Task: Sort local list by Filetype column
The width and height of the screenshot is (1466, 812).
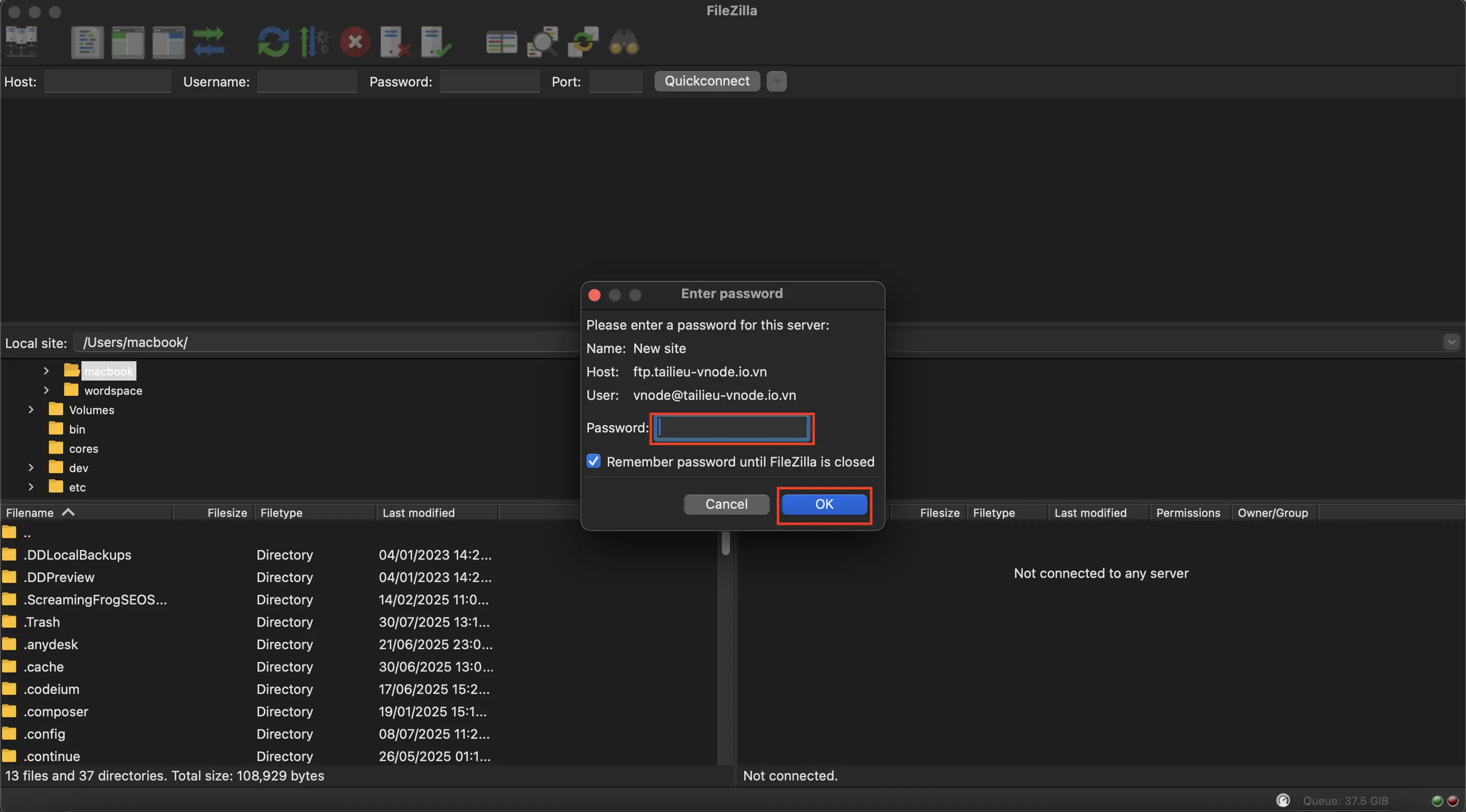Action: pyautogui.click(x=315, y=512)
